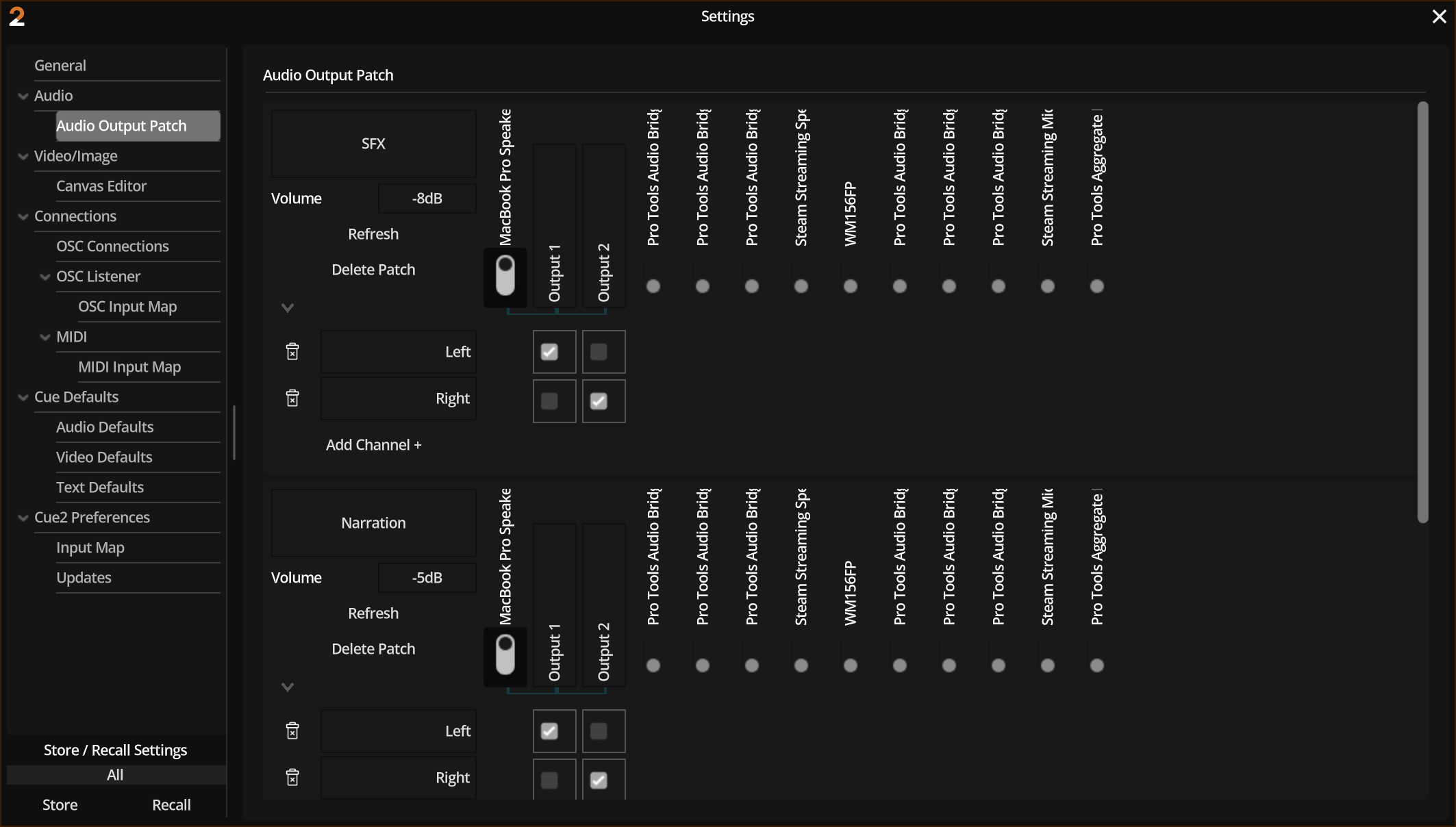This screenshot has height=827, width=1456.
Task: Check SFX Right to Output 1
Action: [x=549, y=401]
